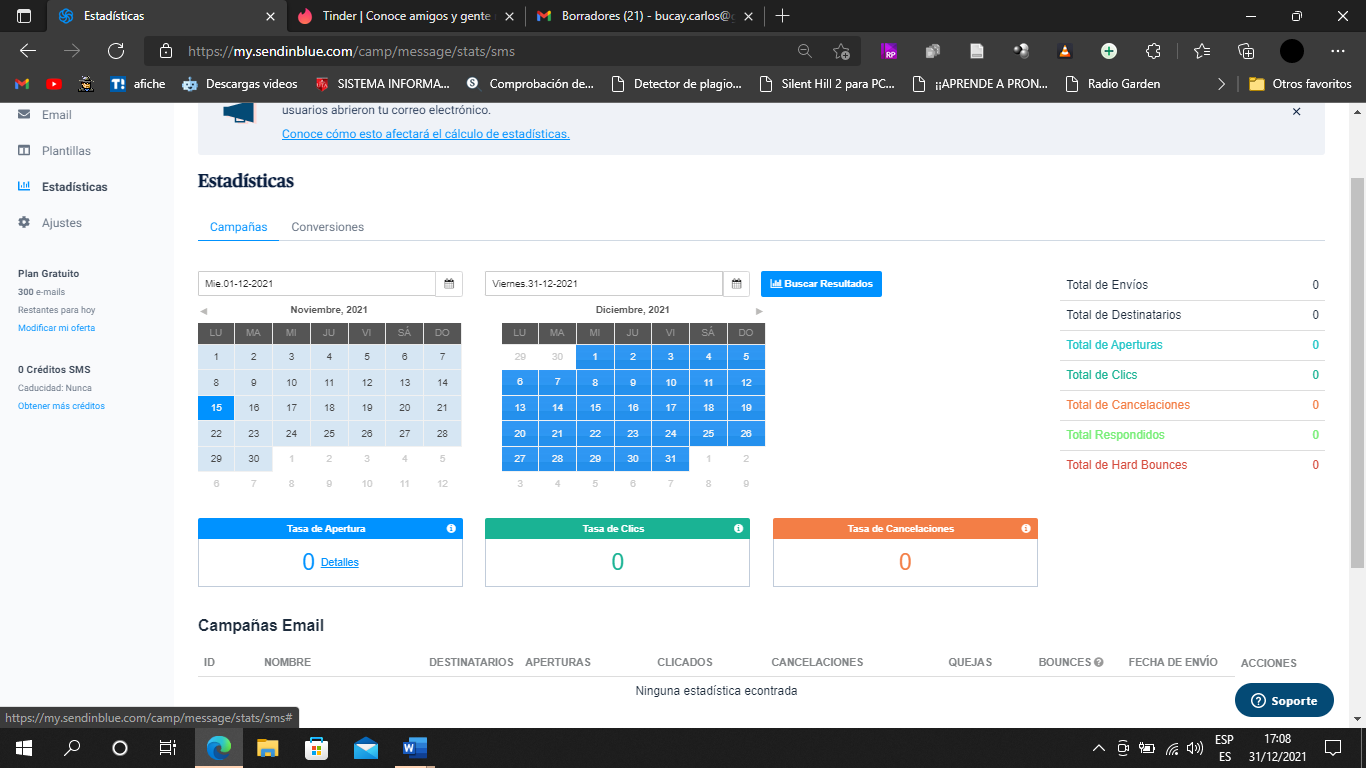Close the blue notification banner
Viewport: 1366px width, 768px height.
(1296, 112)
